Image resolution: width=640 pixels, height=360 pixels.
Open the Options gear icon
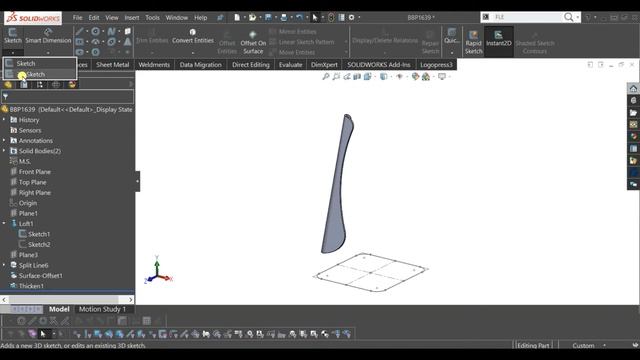pos(351,17)
